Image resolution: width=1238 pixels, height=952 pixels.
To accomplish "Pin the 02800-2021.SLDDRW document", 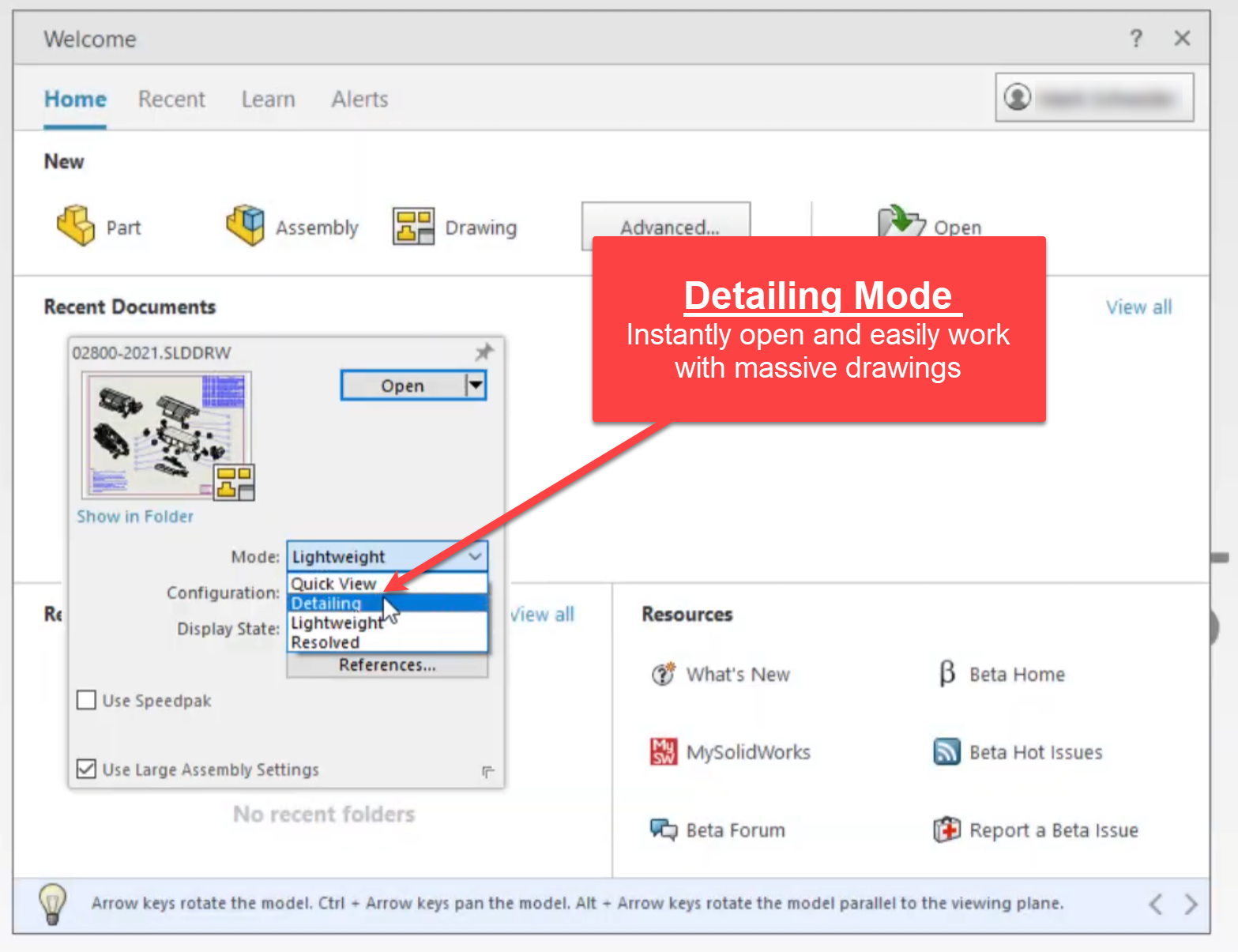I will point(484,352).
